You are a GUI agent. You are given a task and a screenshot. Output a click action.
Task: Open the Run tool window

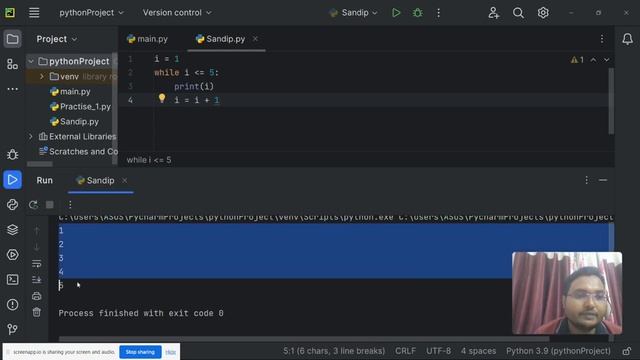[12, 180]
